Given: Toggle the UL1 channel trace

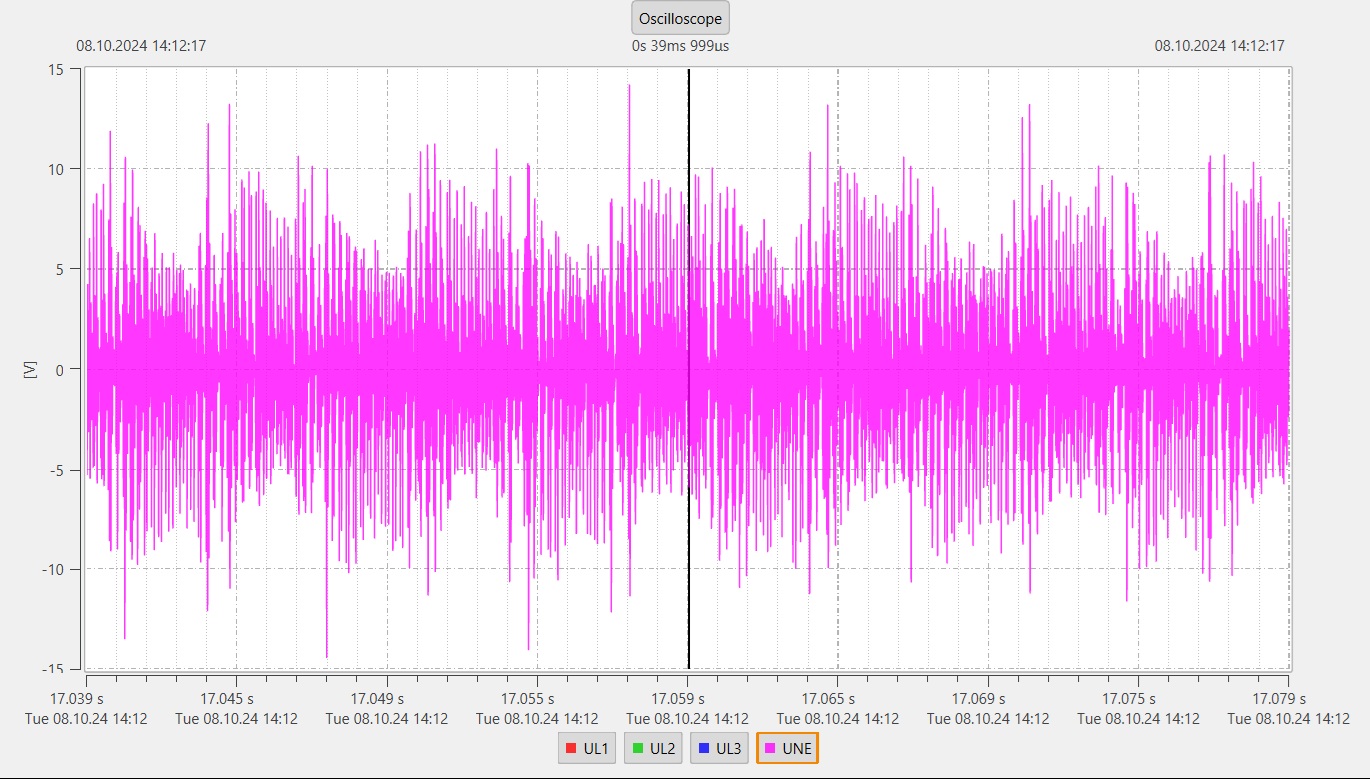Looking at the screenshot, I should pos(586,748).
